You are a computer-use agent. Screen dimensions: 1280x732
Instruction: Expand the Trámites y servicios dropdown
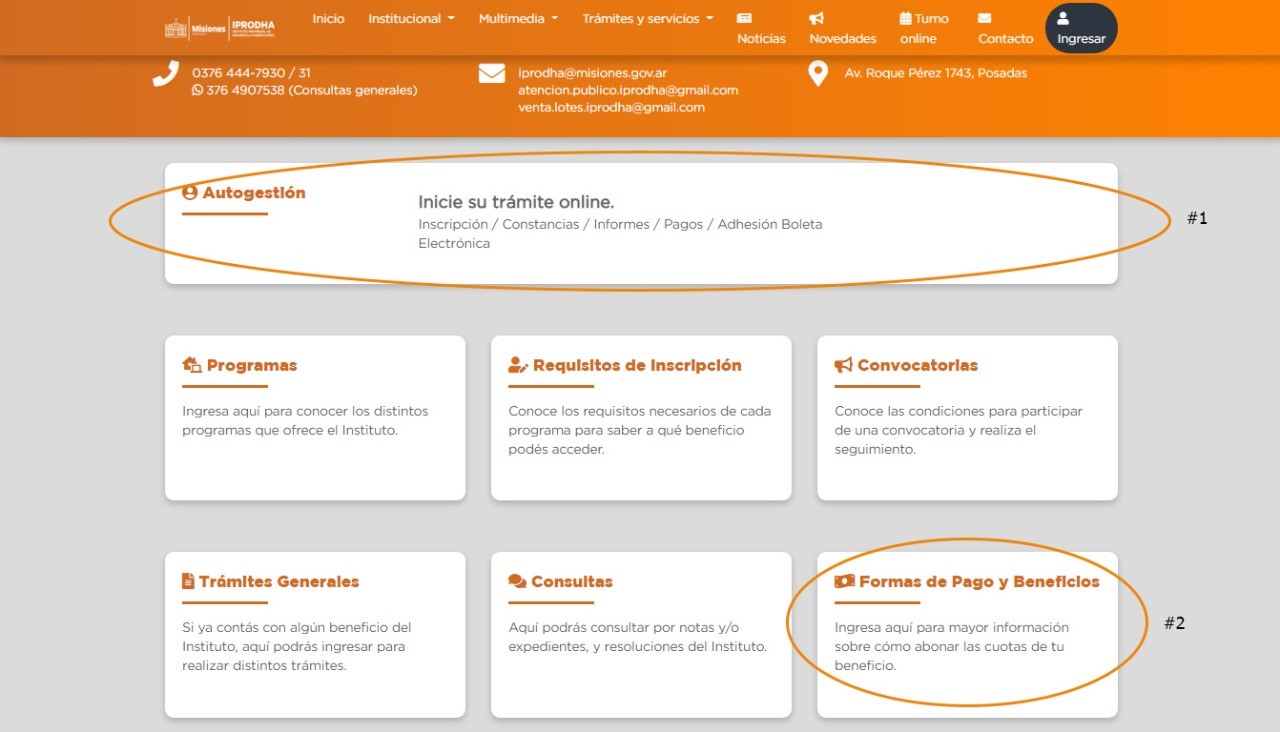648,18
